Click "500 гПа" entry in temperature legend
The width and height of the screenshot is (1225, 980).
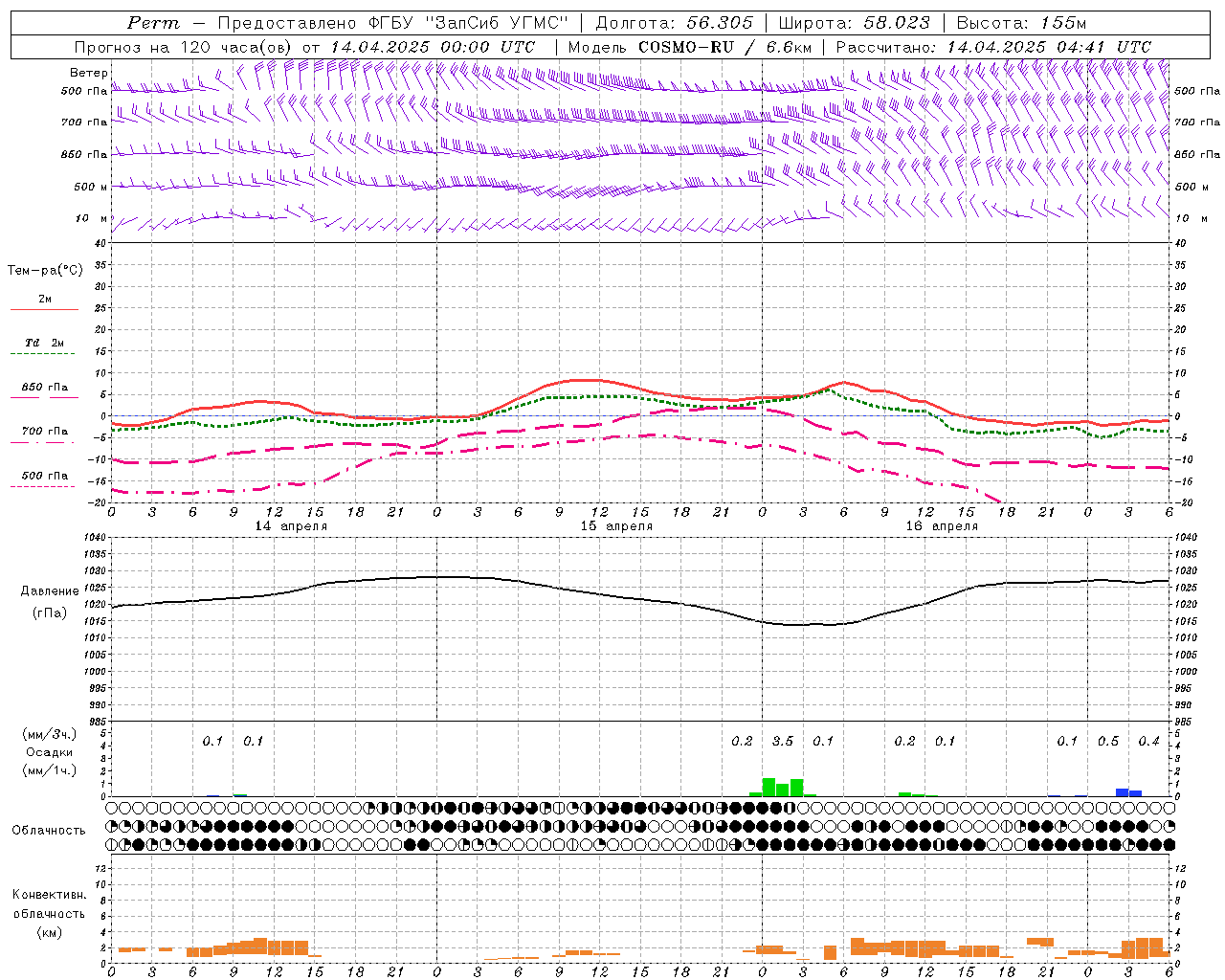pyautogui.click(x=45, y=476)
